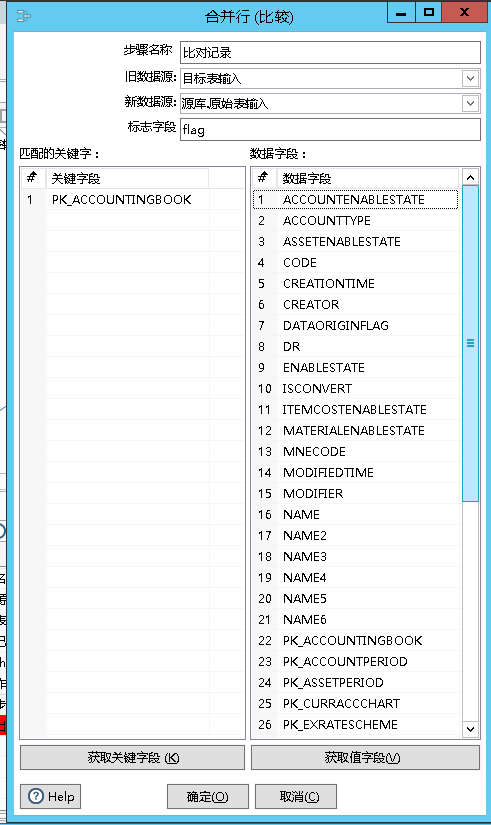Select ISCONVERT row
491x825 pixels.
coord(355,389)
